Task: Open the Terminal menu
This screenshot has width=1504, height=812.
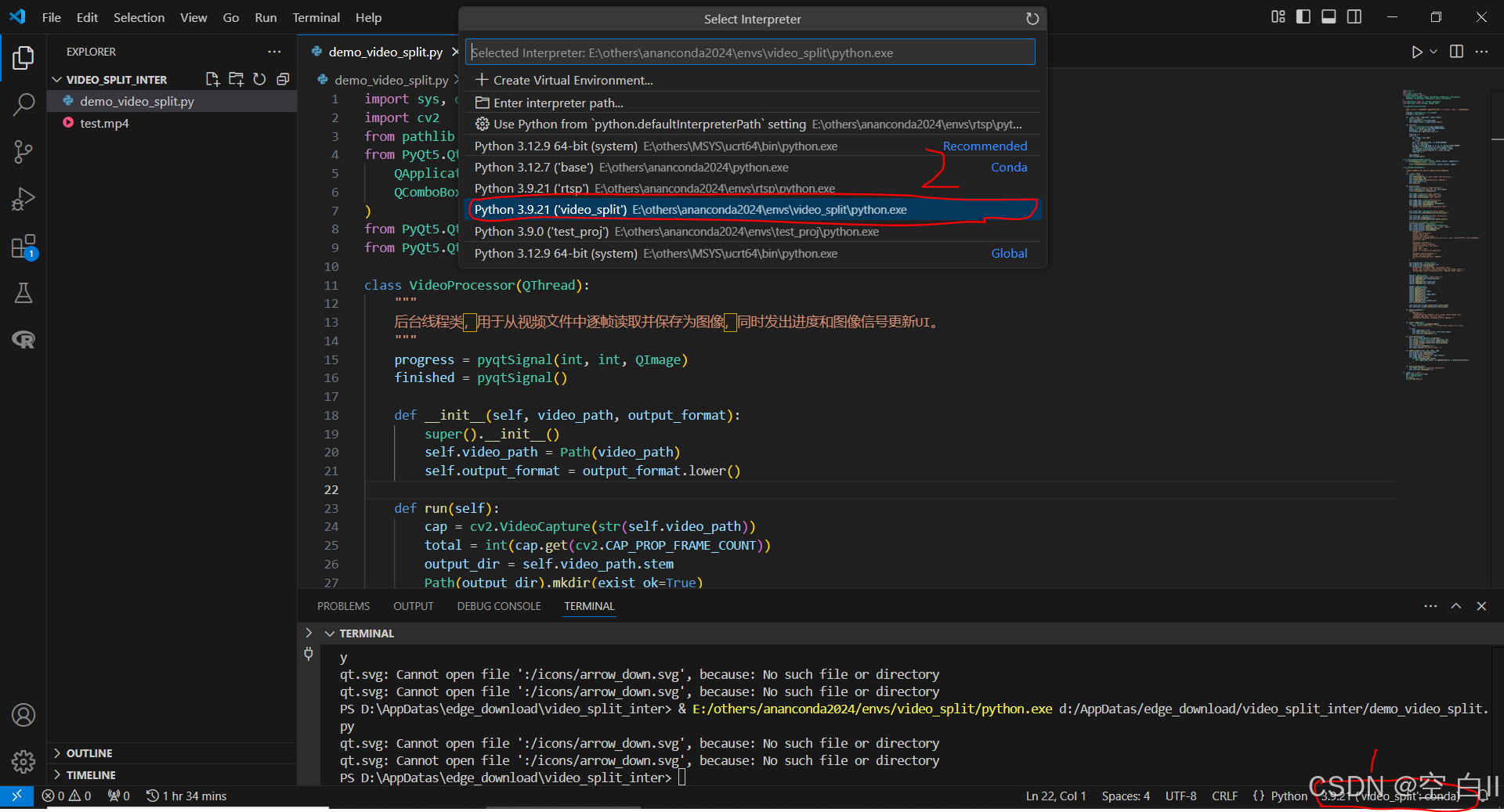Action: point(316,17)
